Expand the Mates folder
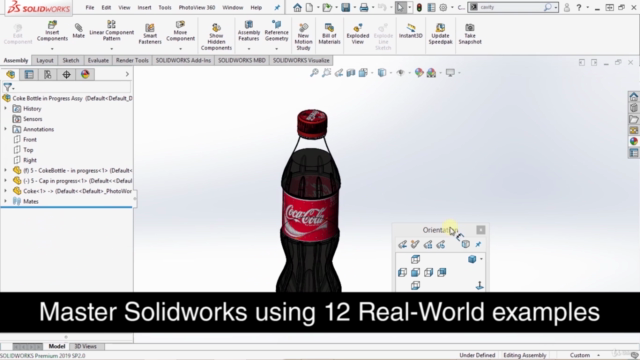The image size is (640, 360). click(x=5, y=201)
